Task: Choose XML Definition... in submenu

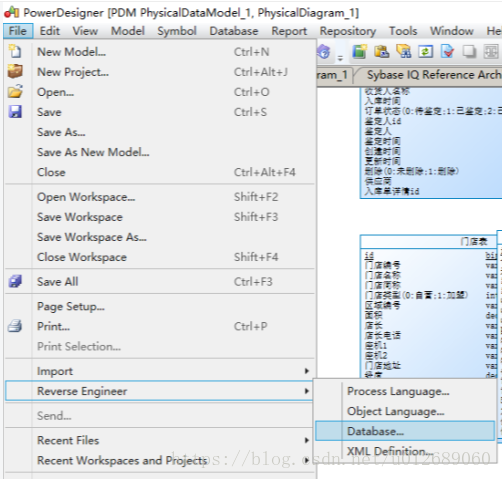Action: pos(405,451)
